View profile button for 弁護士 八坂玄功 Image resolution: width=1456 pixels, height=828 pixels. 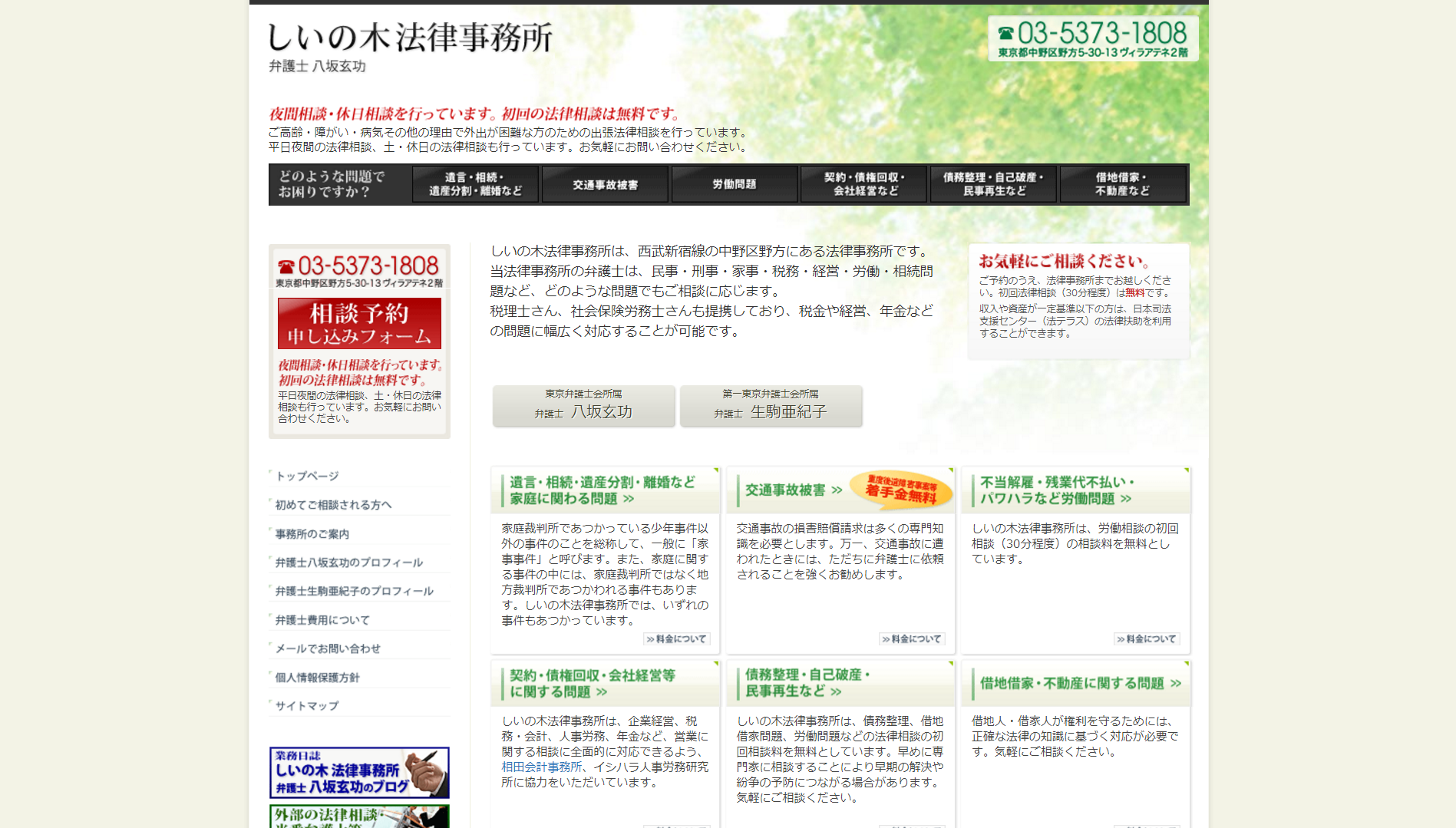(583, 406)
